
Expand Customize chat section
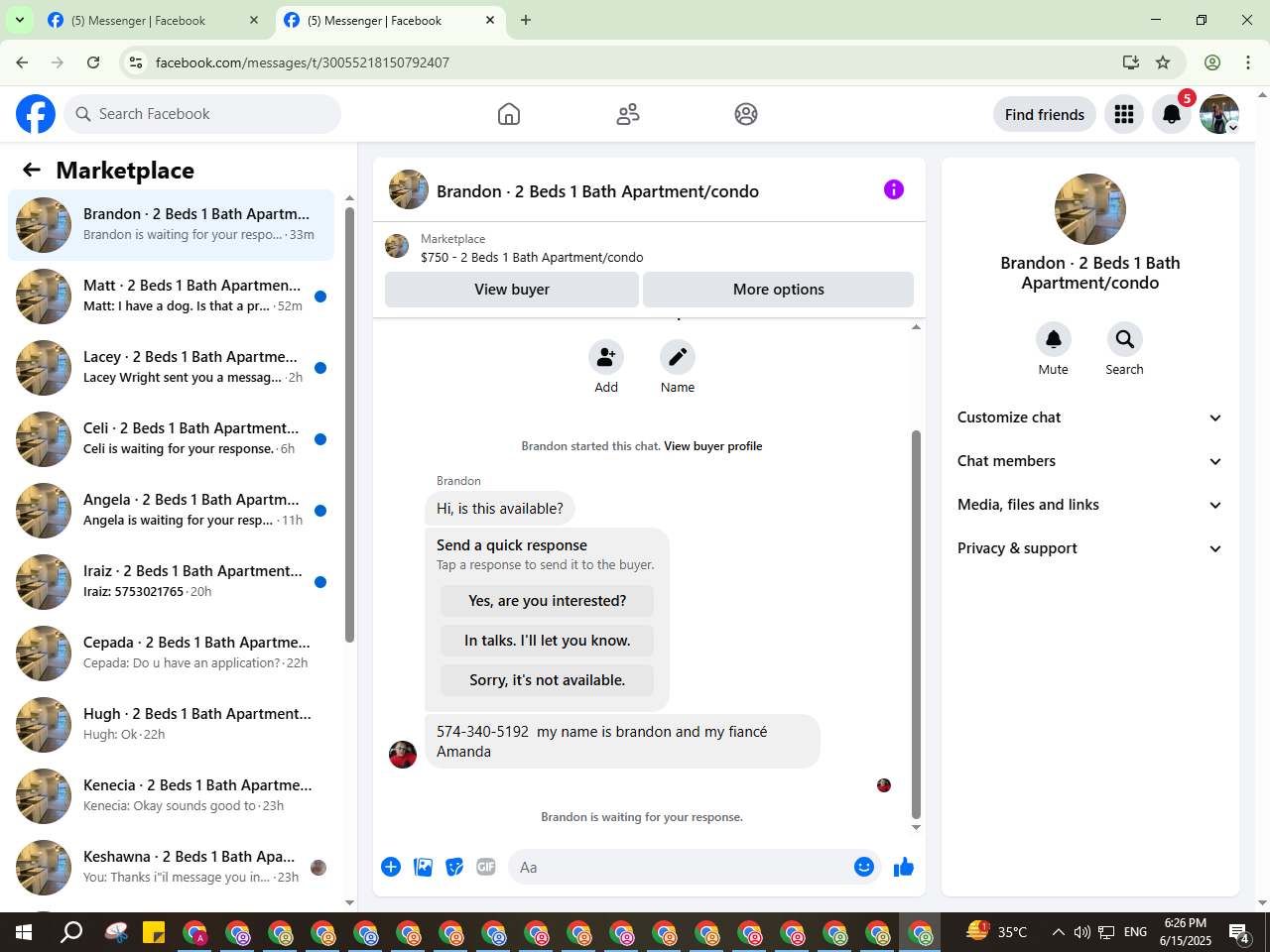tap(1089, 417)
